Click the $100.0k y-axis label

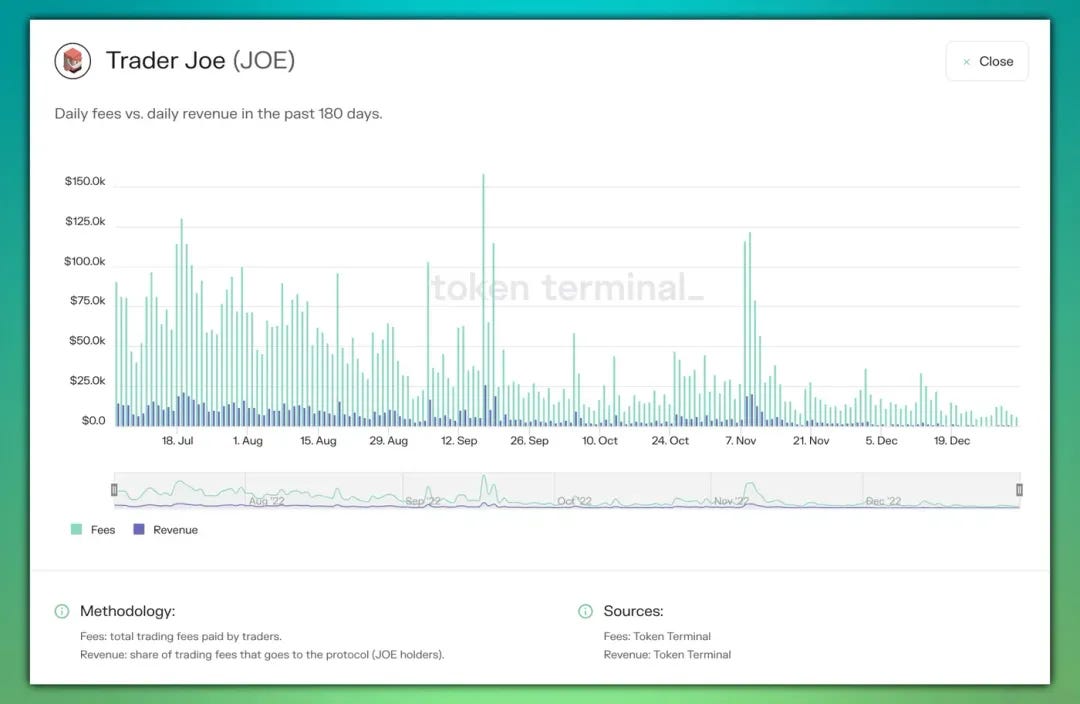click(x=85, y=261)
